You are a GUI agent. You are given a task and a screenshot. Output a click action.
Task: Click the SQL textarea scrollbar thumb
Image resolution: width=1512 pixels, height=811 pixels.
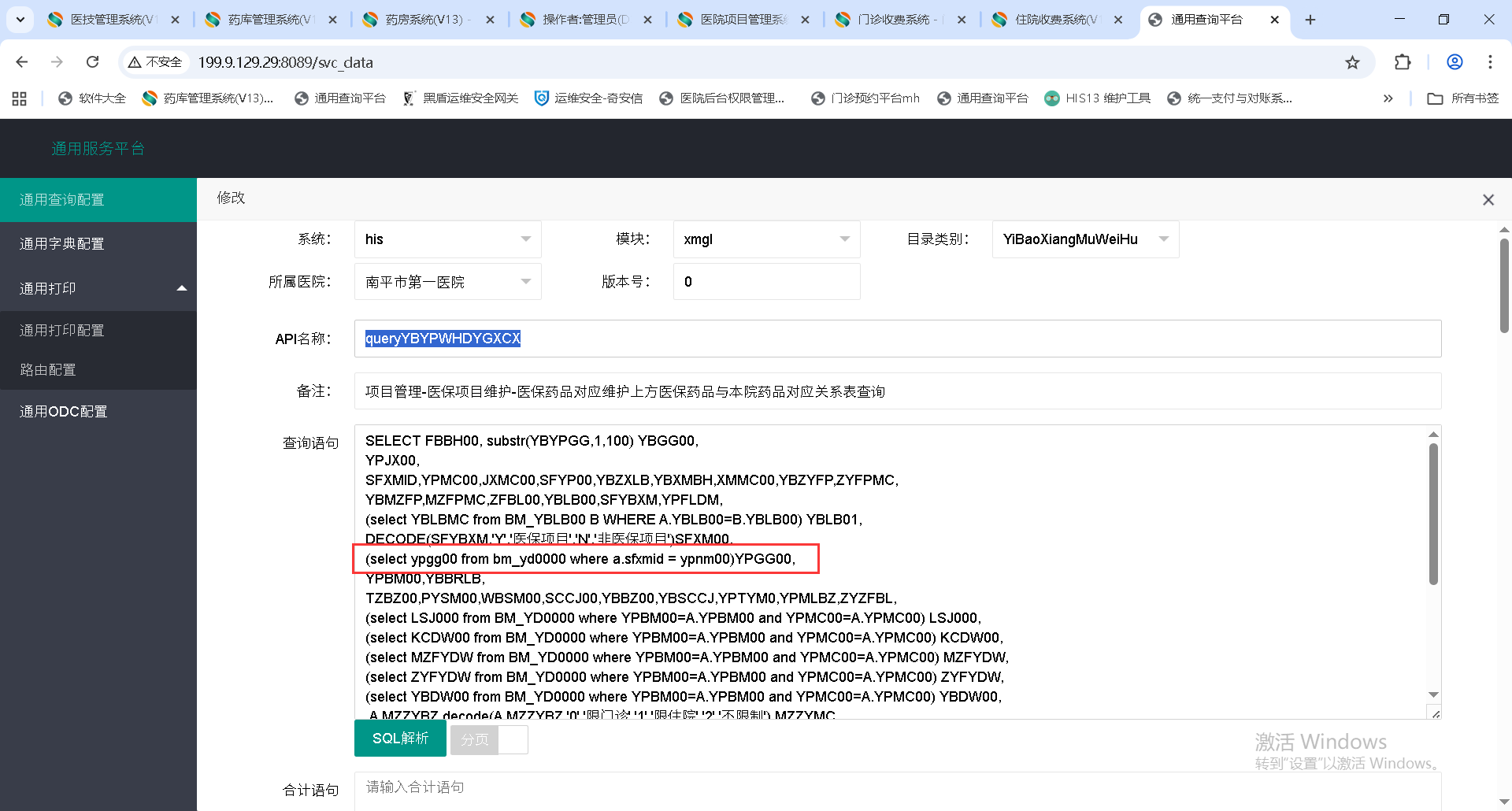(1433, 514)
